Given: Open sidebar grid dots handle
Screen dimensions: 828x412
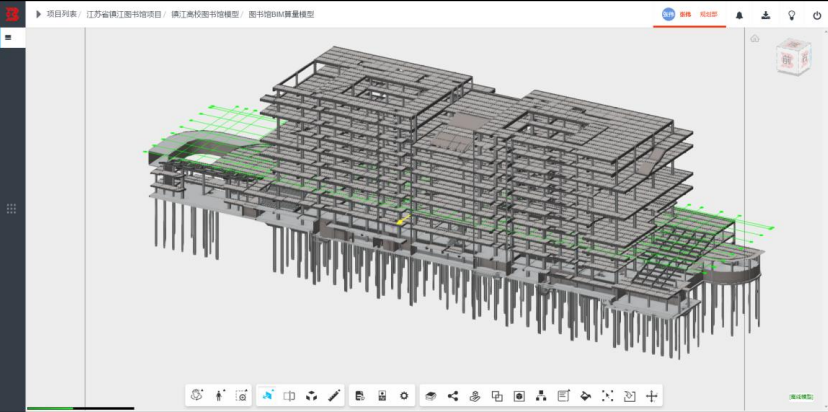Looking at the screenshot, I should point(11,209).
